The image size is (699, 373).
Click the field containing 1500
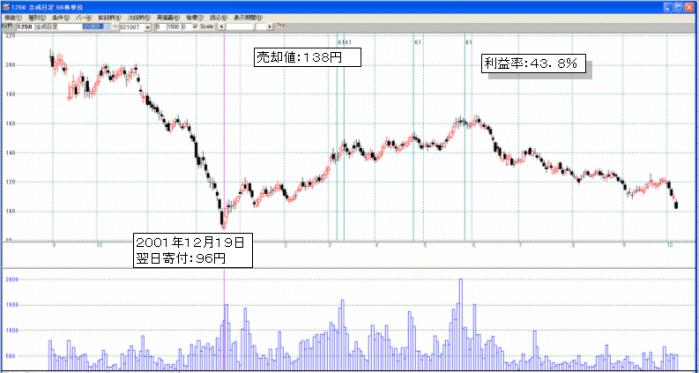(x=173, y=27)
